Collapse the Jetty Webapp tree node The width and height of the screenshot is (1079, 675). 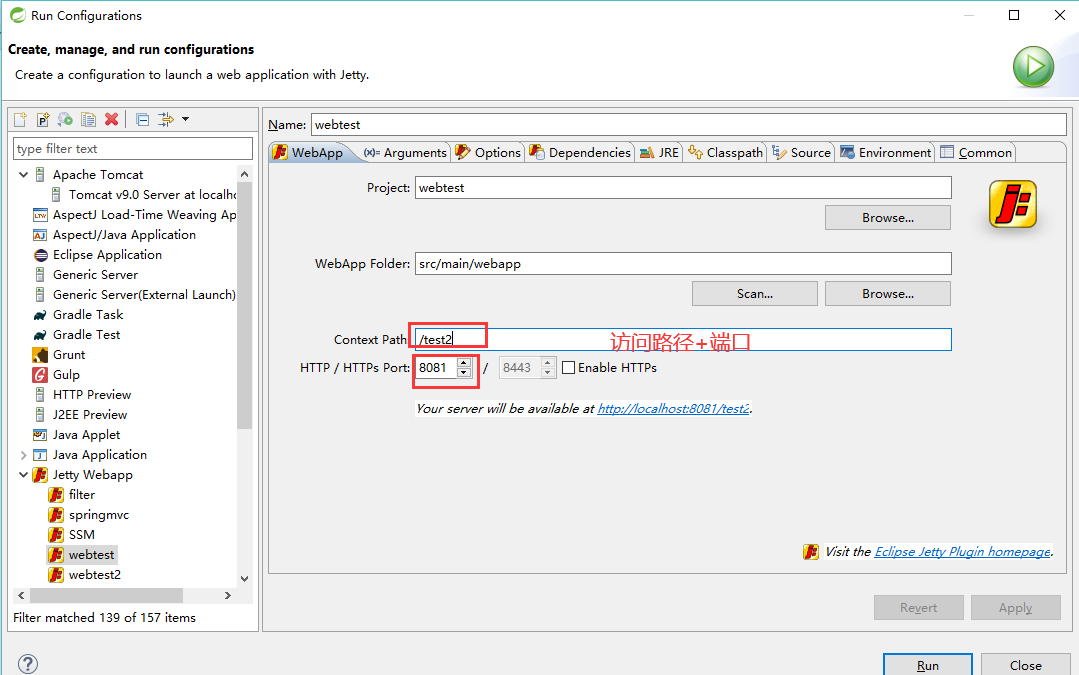23,475
